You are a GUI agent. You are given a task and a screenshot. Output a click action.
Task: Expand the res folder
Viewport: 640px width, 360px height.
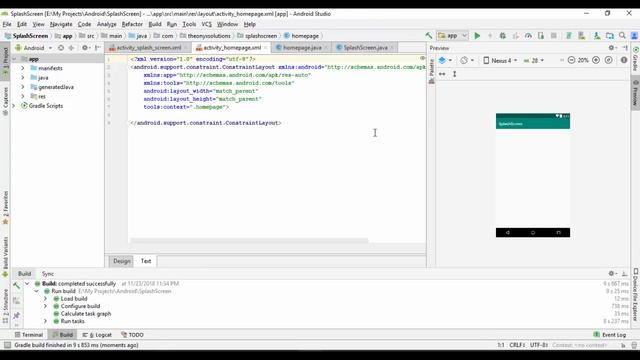(x=23, y=96)
